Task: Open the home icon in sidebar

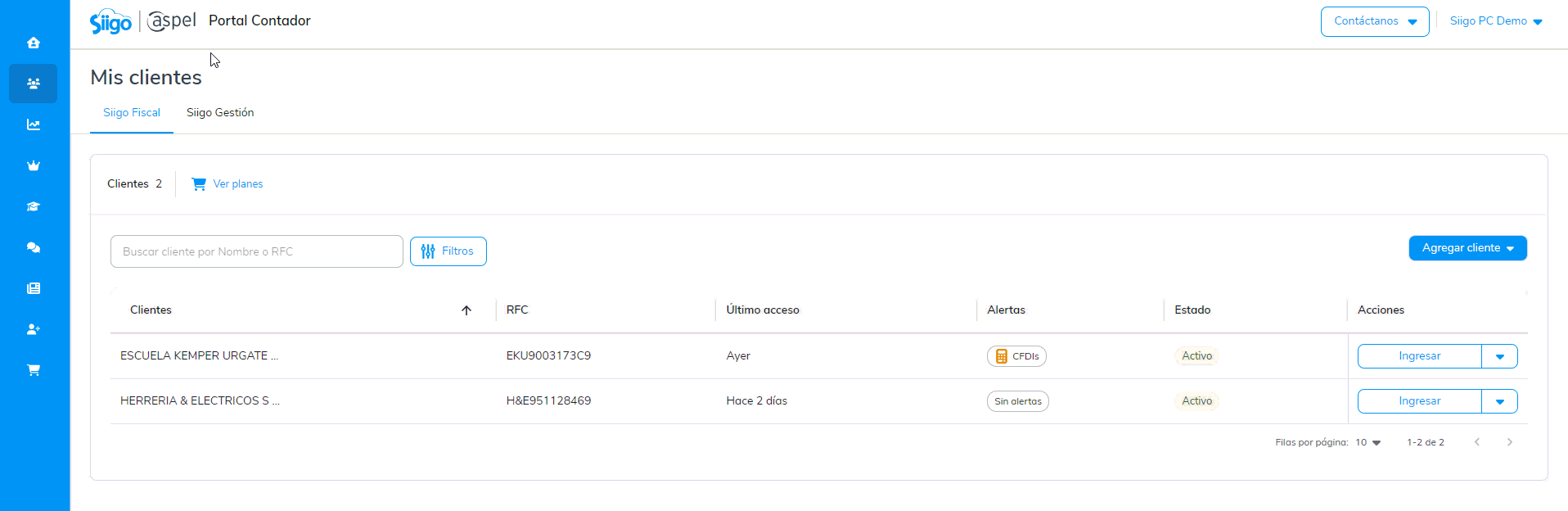Action: pyautogui.click(x=34, y=43)
